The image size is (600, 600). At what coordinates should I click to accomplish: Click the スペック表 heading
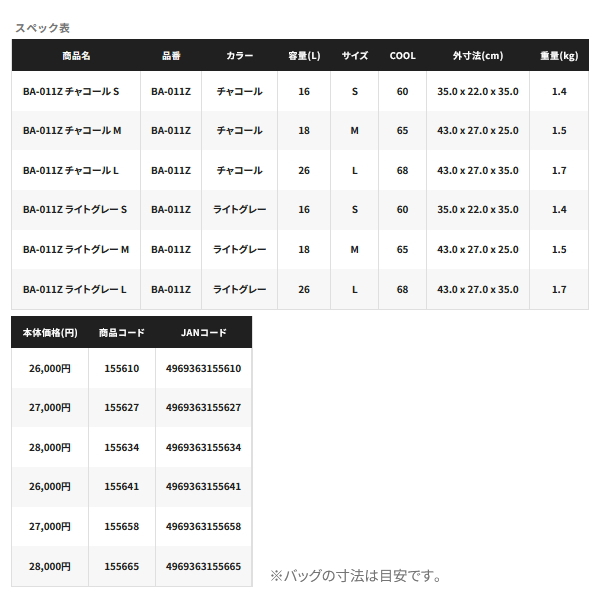click(x=42, y=28)
